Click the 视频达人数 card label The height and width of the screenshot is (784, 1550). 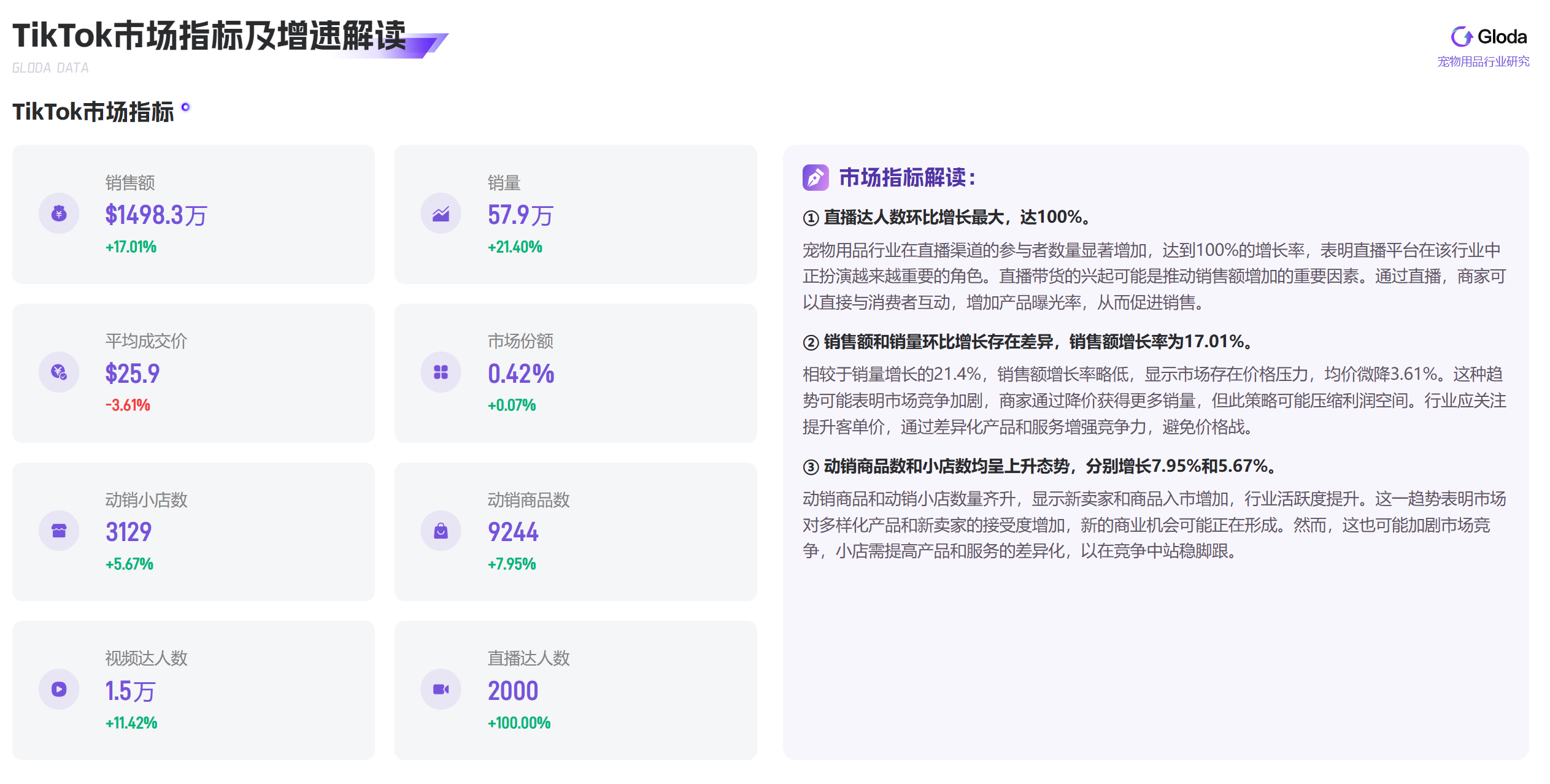pos(146,658)
